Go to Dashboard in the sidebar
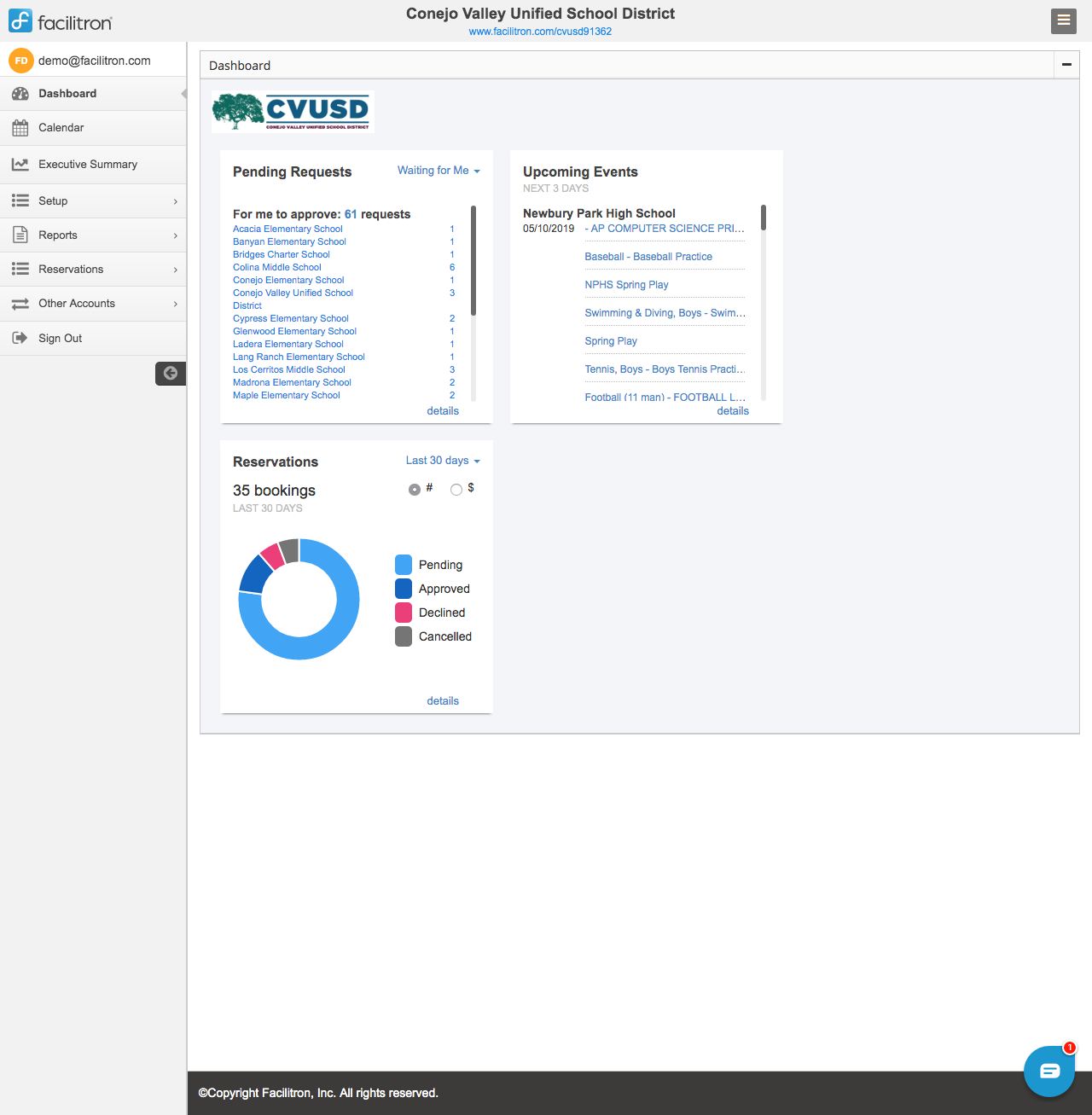 tap(93, 94)
